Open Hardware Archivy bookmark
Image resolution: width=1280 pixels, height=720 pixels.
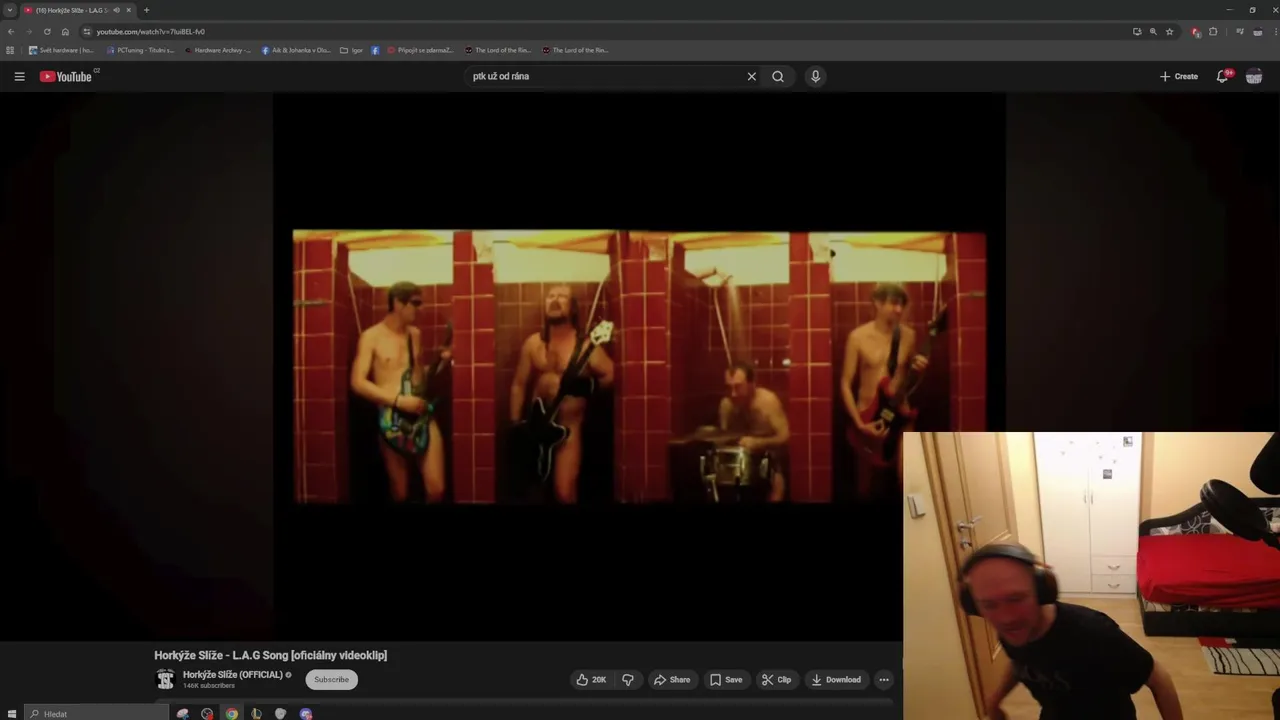[x=217, y=50]
